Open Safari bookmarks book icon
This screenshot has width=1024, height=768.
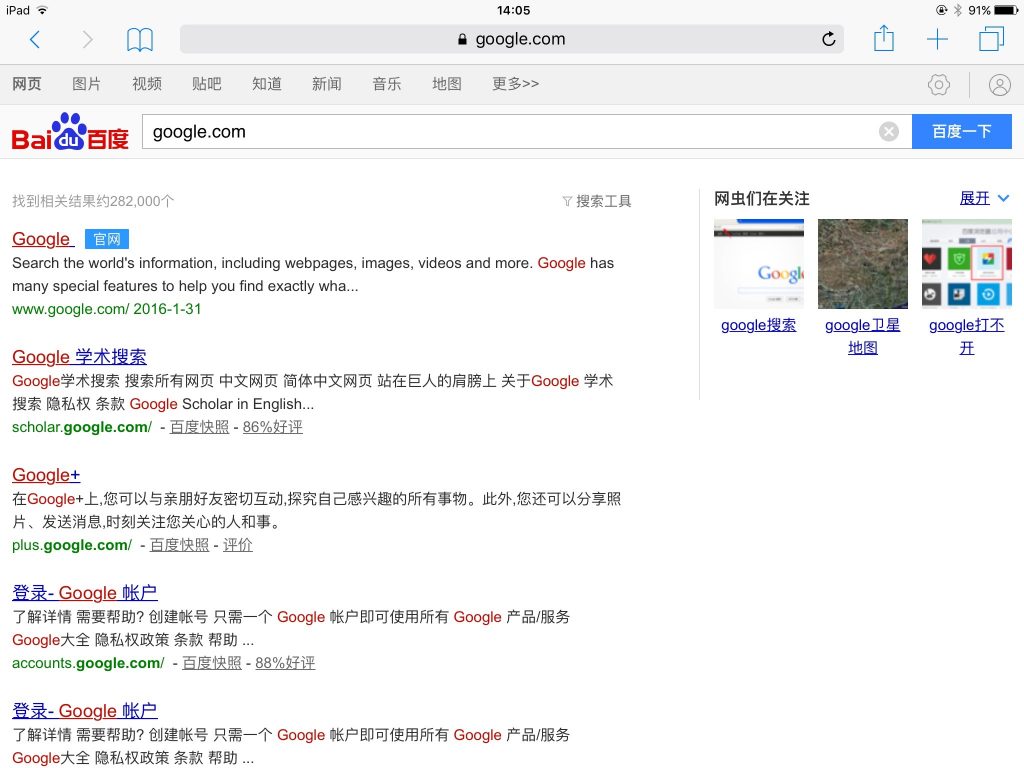coord(140,40)
